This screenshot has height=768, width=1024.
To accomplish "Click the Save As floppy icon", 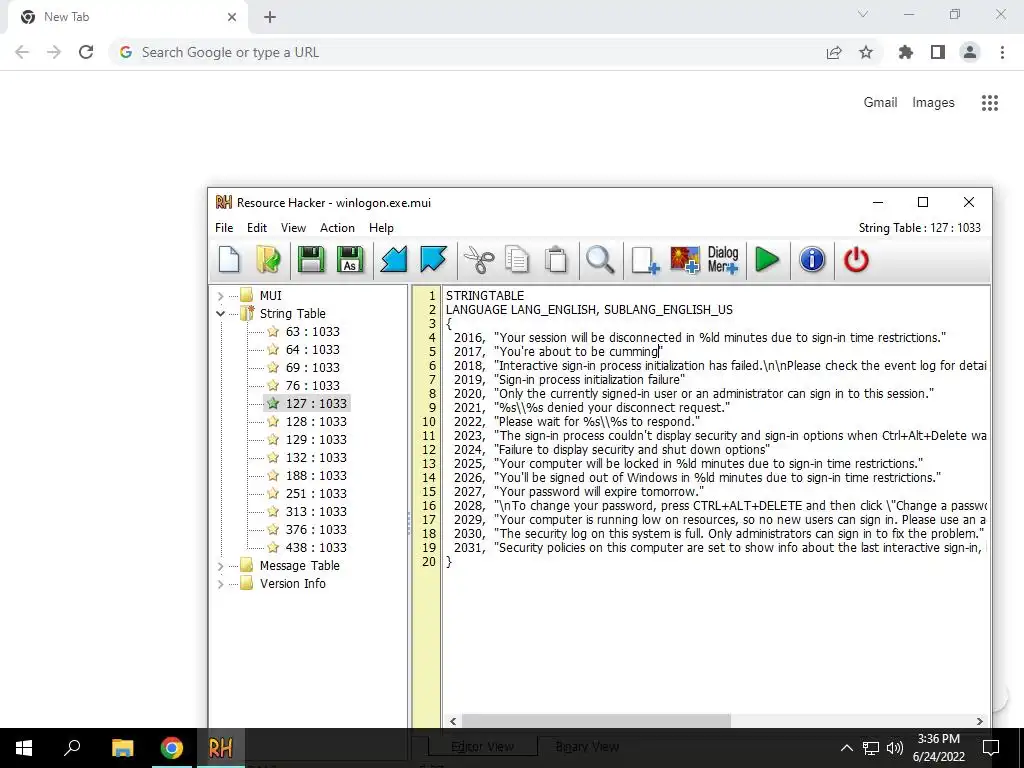I will pos(350,260).
